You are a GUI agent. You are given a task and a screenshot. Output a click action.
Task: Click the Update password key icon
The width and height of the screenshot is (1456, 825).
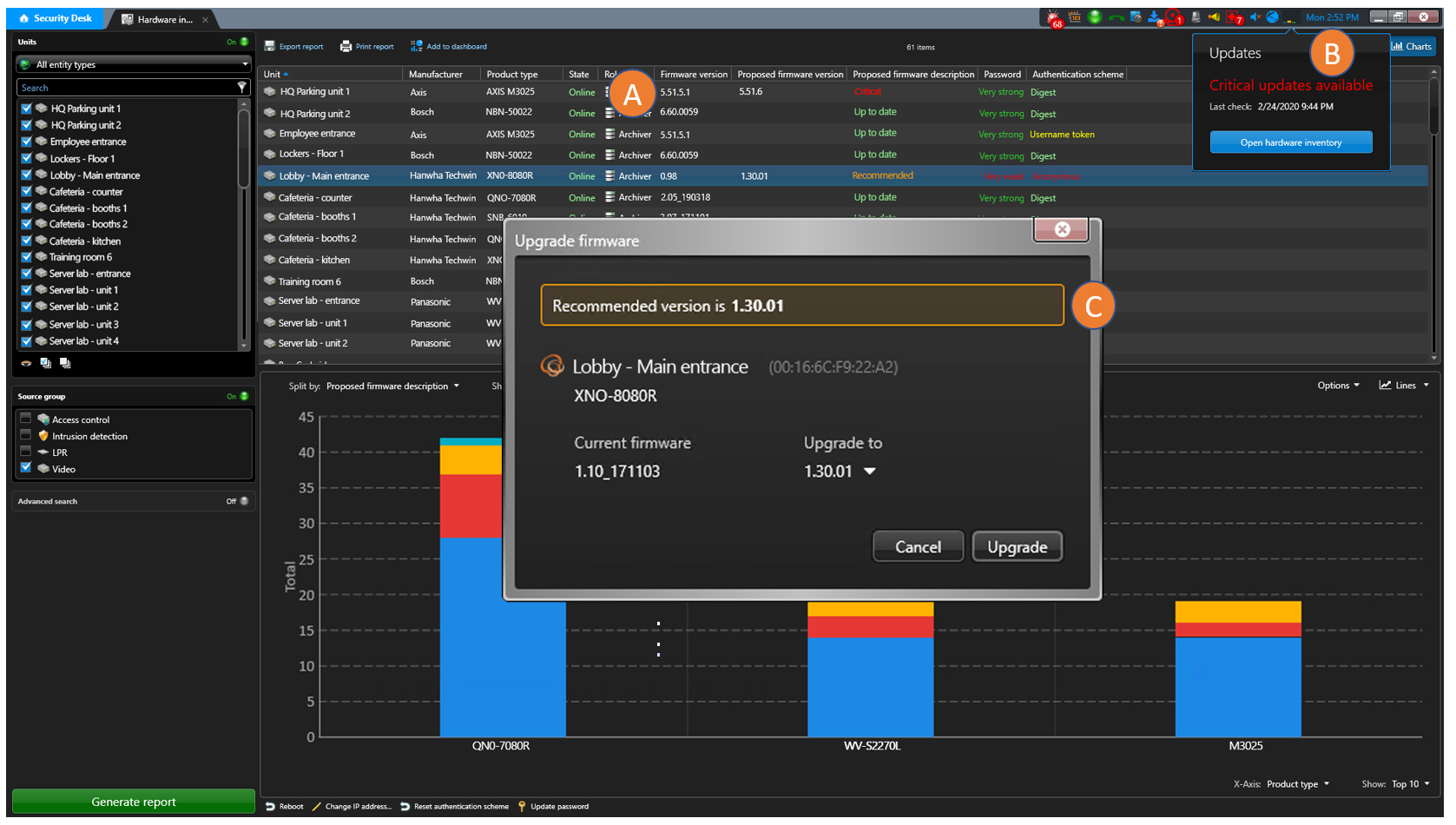pyautogui.click(x=520, y=806)
